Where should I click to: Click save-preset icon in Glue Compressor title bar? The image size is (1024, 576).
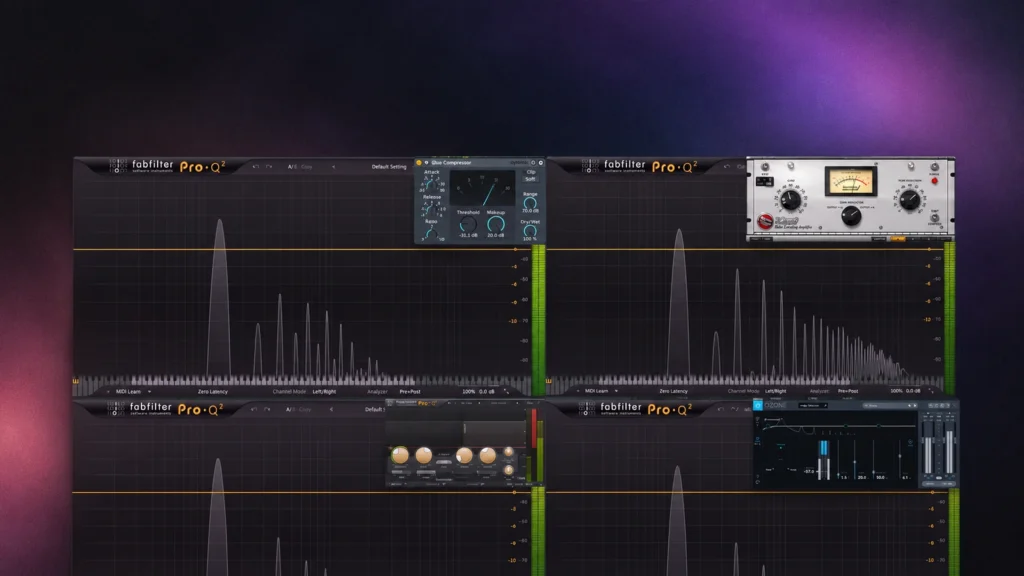click(541, 163)
